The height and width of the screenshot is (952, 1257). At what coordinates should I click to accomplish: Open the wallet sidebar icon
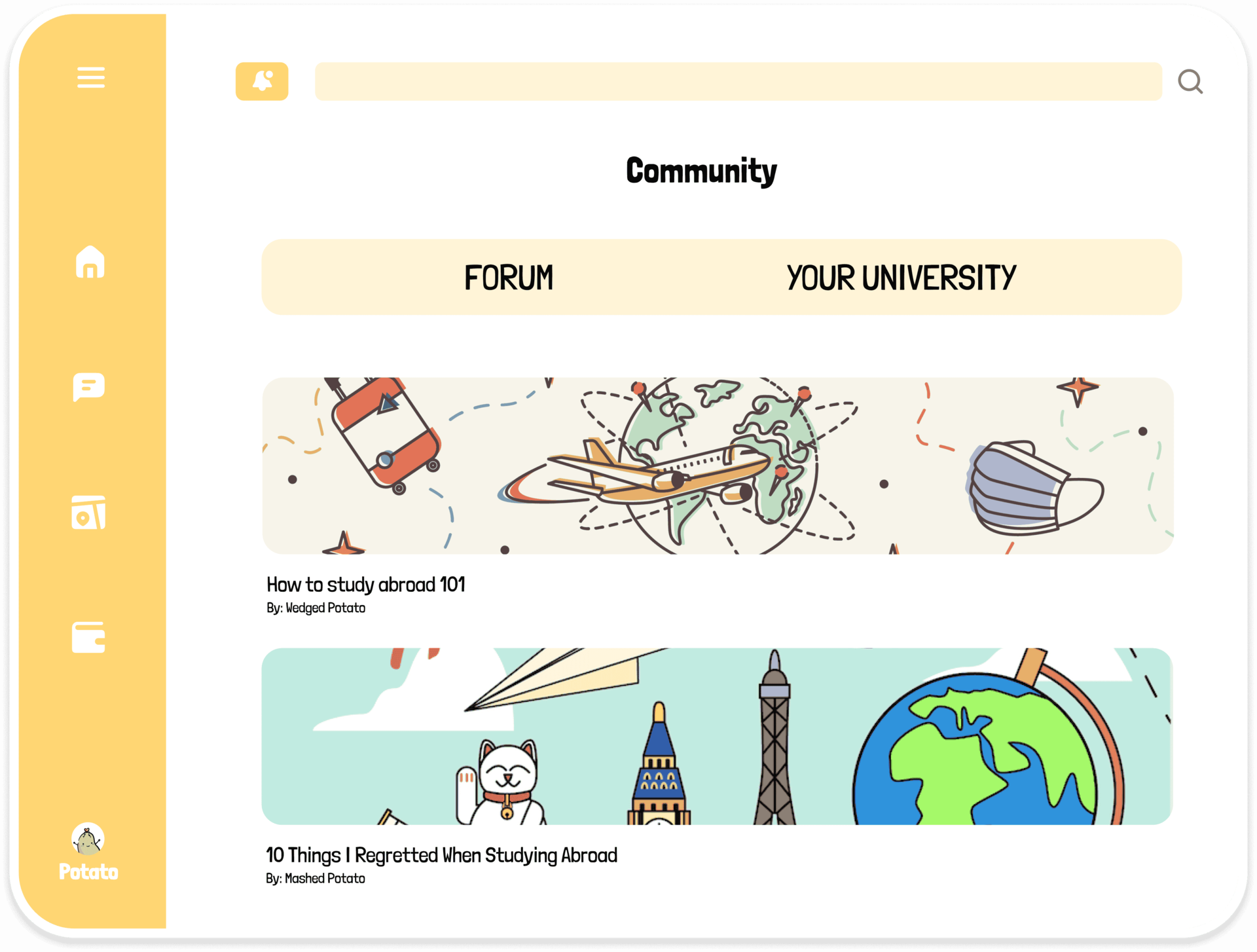point(88,637)
